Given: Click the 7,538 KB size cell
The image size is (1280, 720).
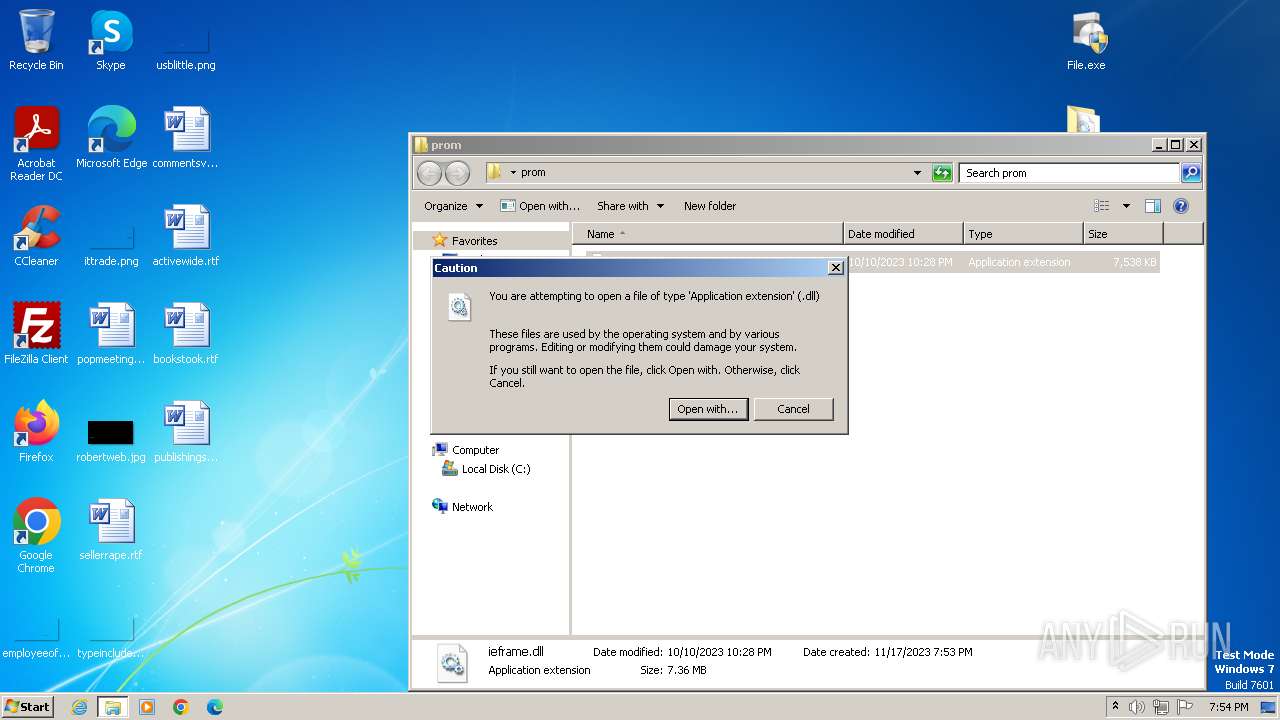Looking at the screenshot, I should click(x=1134, y=262).
